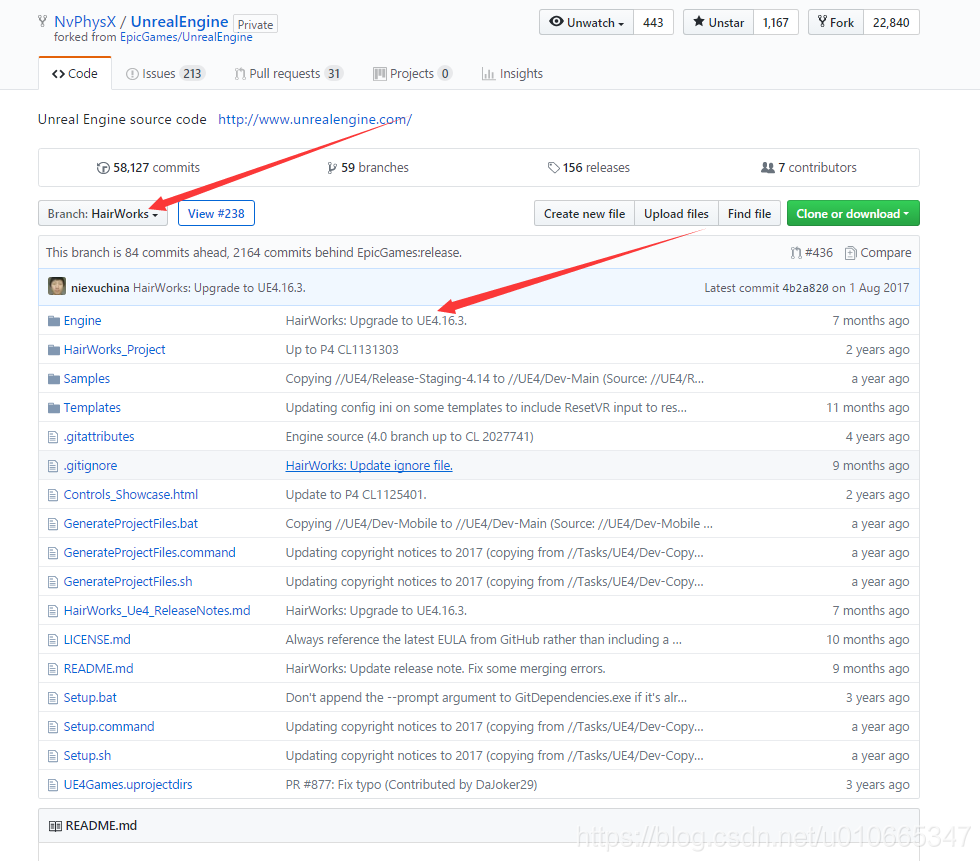View the 22,840 forks count
Screen dimensions: 980x861
coord(891,22)
